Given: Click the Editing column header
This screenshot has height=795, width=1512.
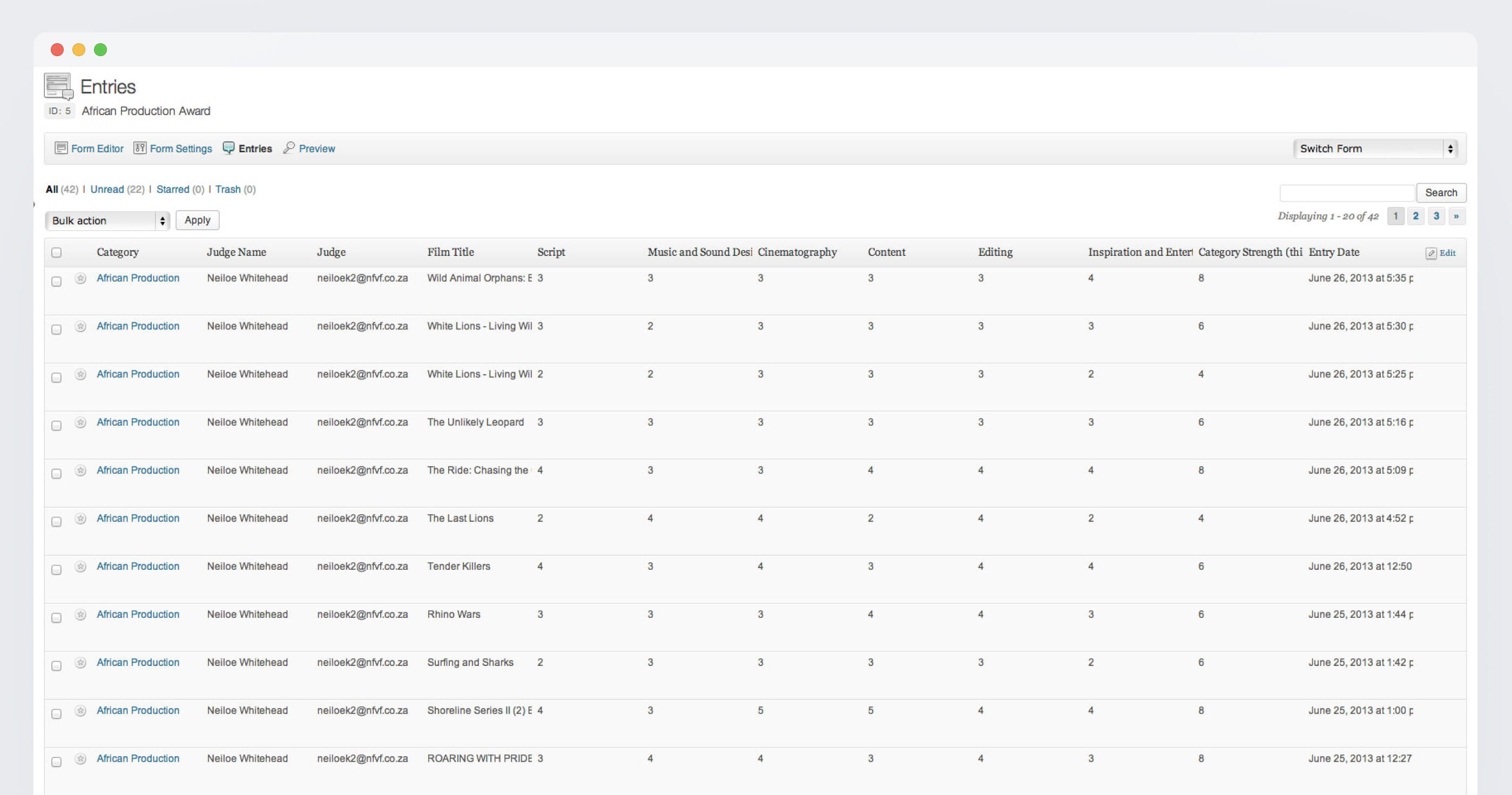Looking at the screenshot, I should pos(995,252).
